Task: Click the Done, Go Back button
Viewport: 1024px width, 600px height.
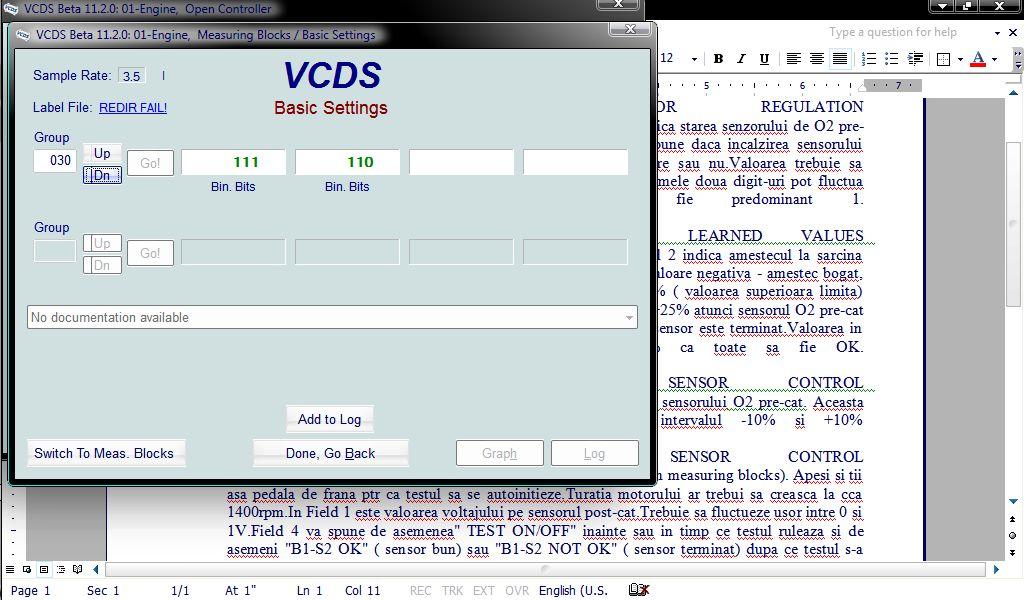Action: (x=330, y=453)
